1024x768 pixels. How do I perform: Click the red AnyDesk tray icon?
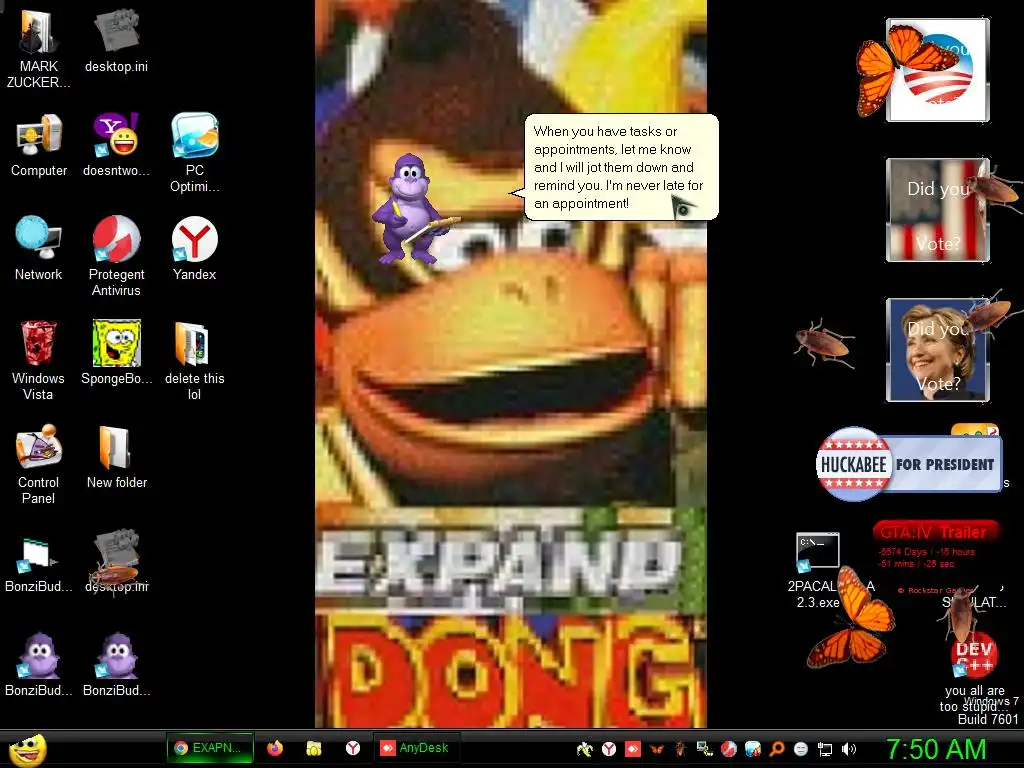coord(633,749)
